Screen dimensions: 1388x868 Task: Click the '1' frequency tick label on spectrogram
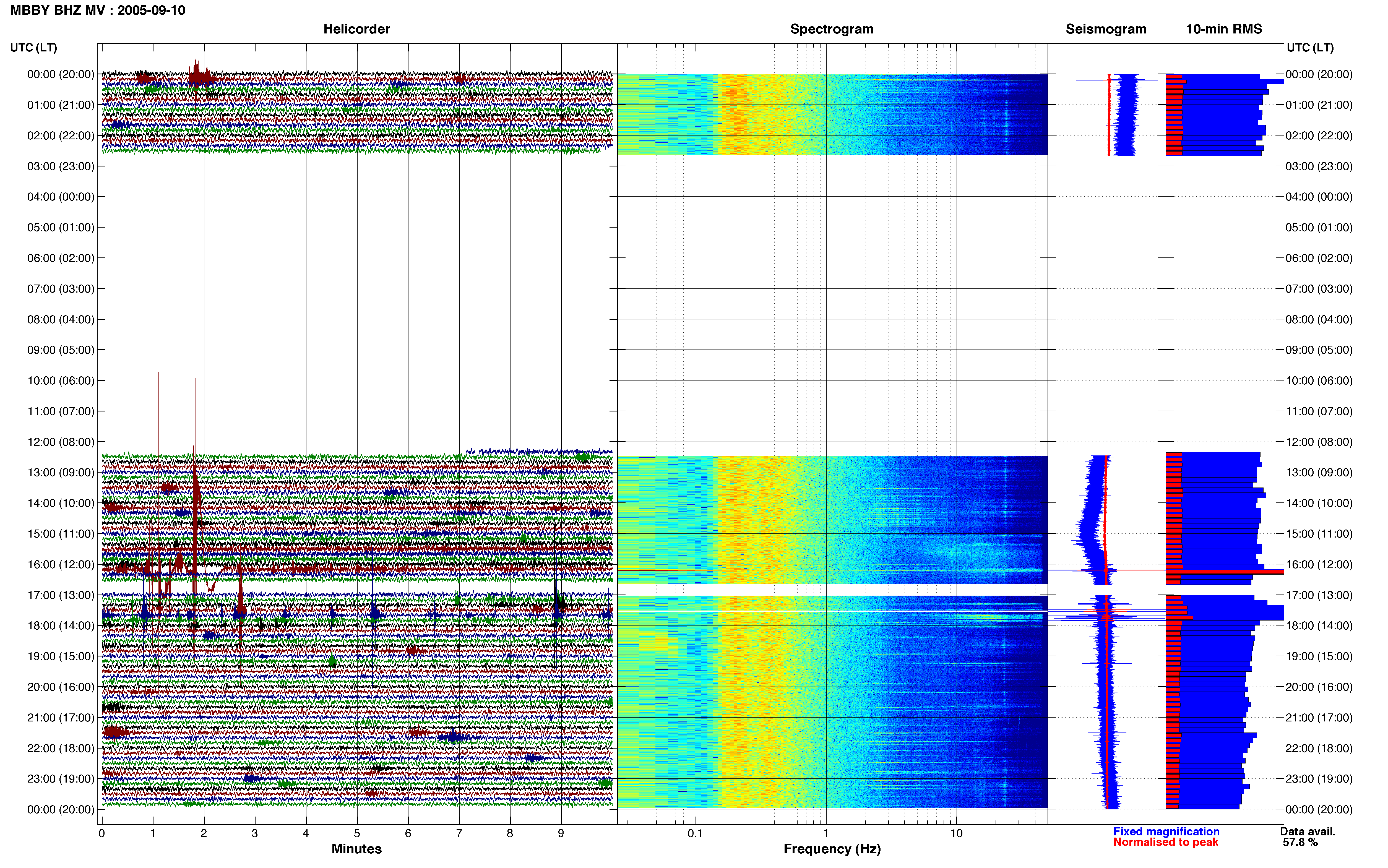point(826,833)
